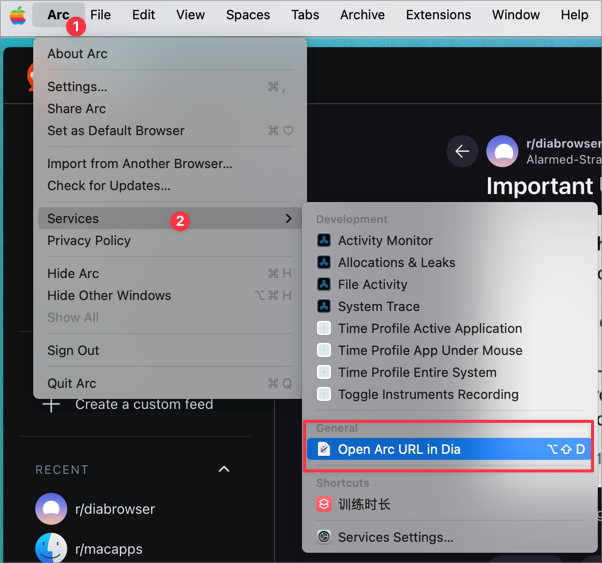Click the back arrow on the Reddit post

(x=462, y=151)
